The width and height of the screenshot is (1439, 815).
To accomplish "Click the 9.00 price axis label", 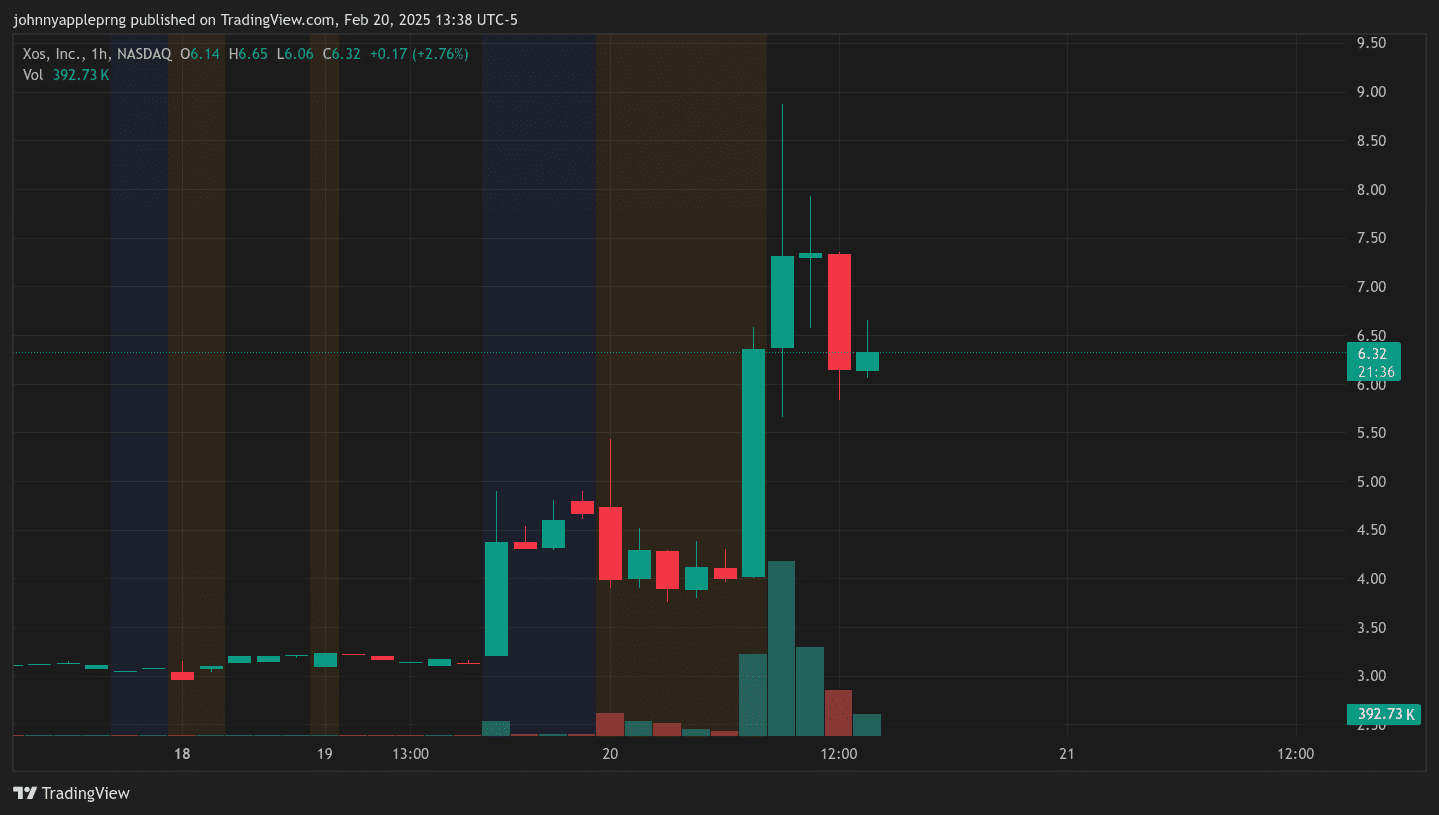I will 1371,92.
